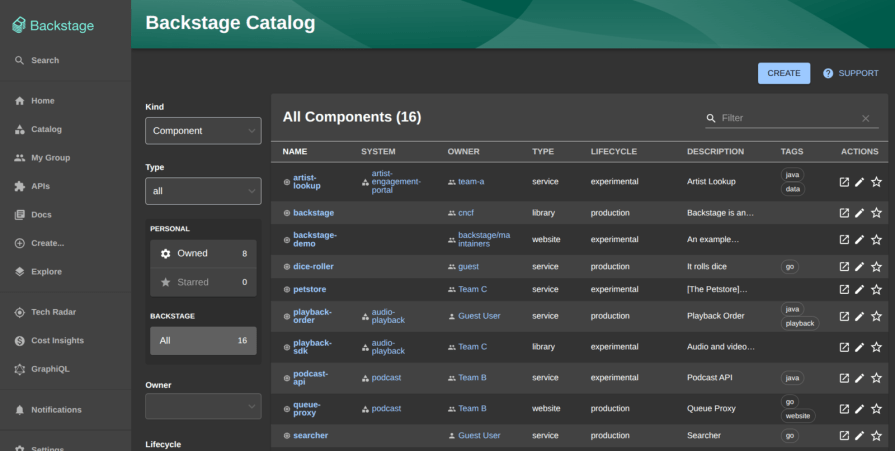Edit podcast-api with pencil icon
Image resolution: width=895 pixels, height=451 pixels.
[x=860, y=378]
